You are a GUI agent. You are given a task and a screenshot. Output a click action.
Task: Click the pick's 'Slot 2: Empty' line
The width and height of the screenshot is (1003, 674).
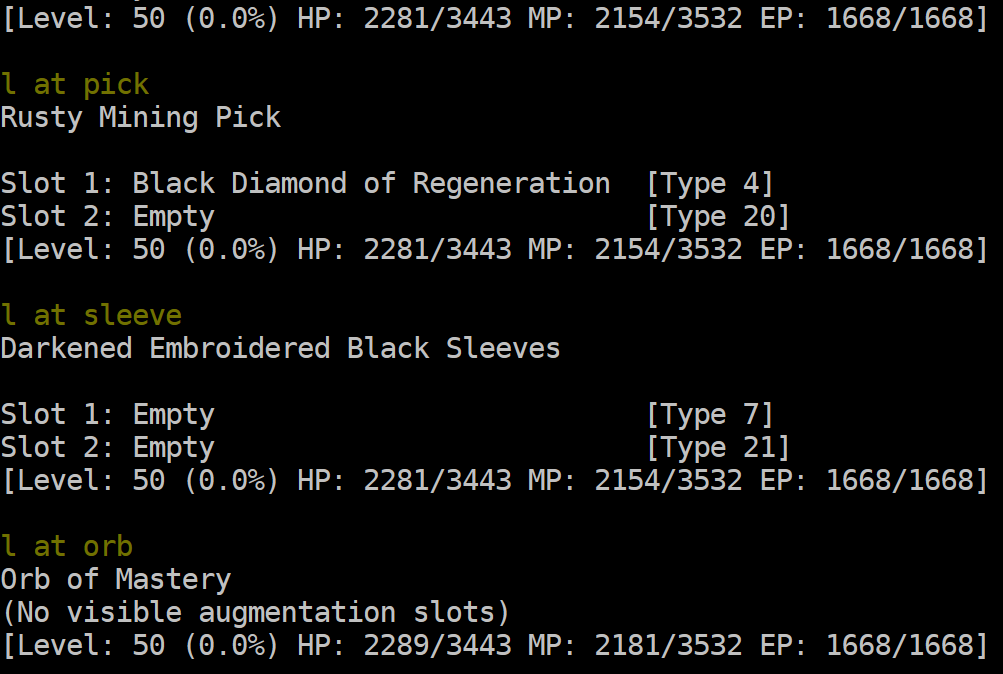[x=107, y=217]
